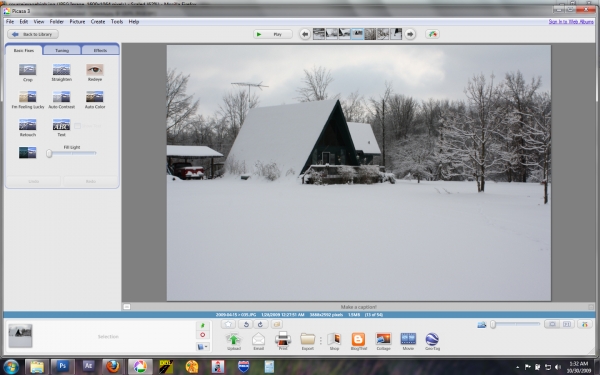Open the Help menu

point(134,22)
